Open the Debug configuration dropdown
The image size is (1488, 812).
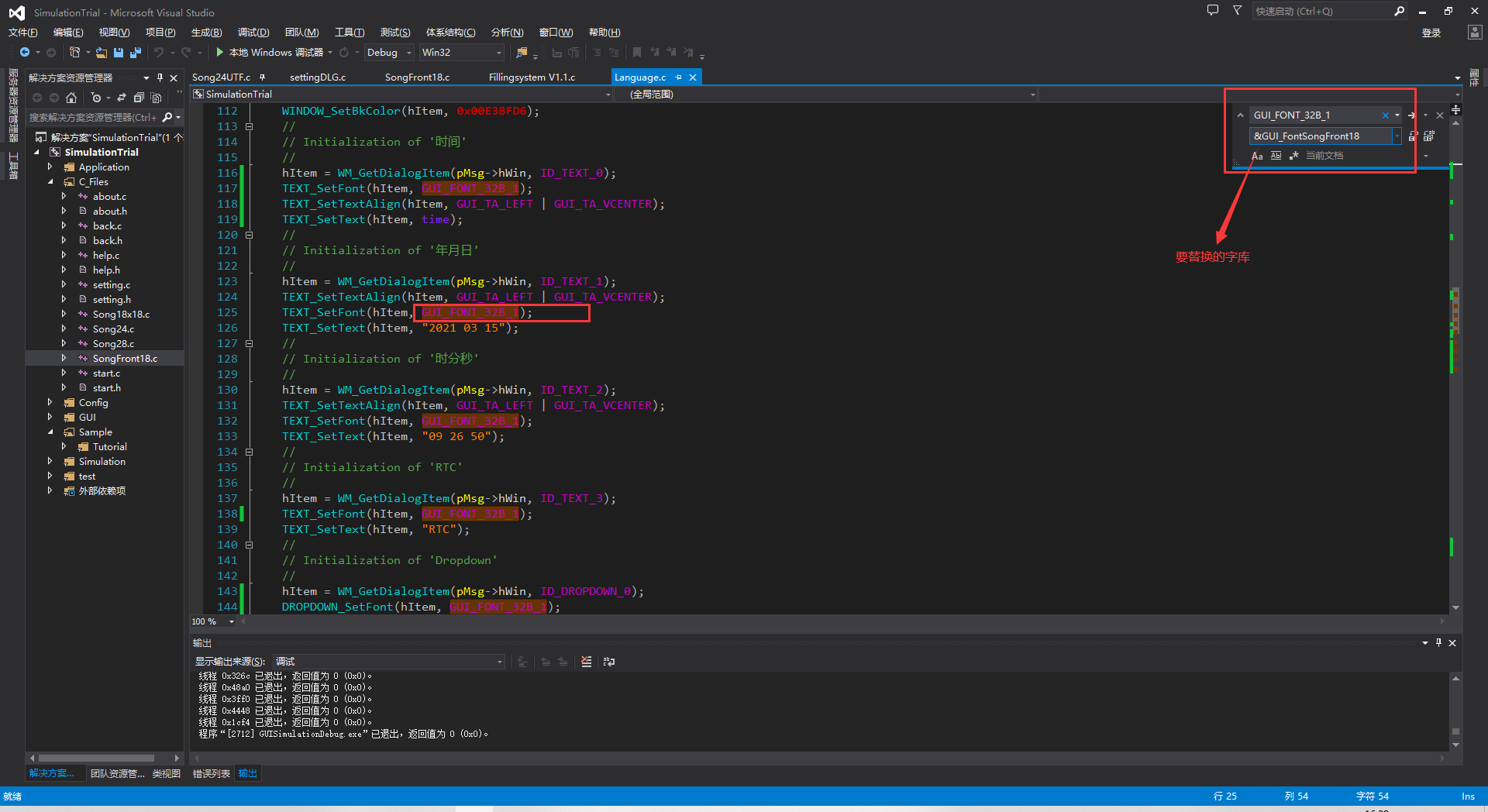pyautogui.click(x=389, y=53)
